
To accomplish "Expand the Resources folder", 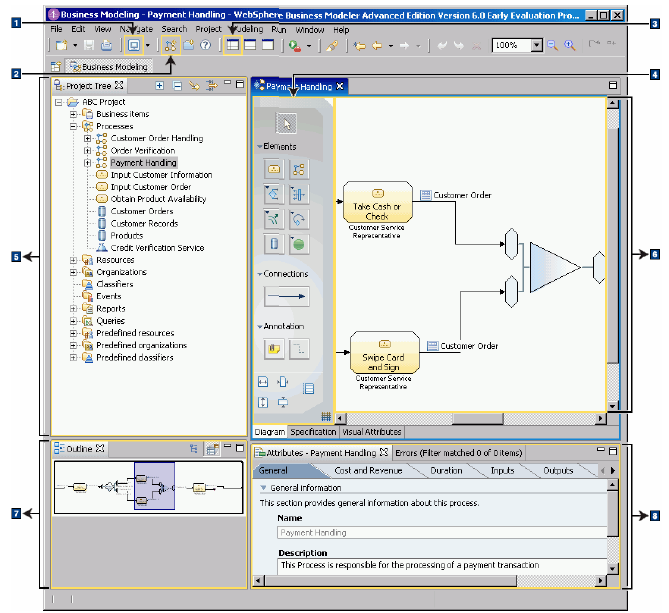I will (73, 260).
